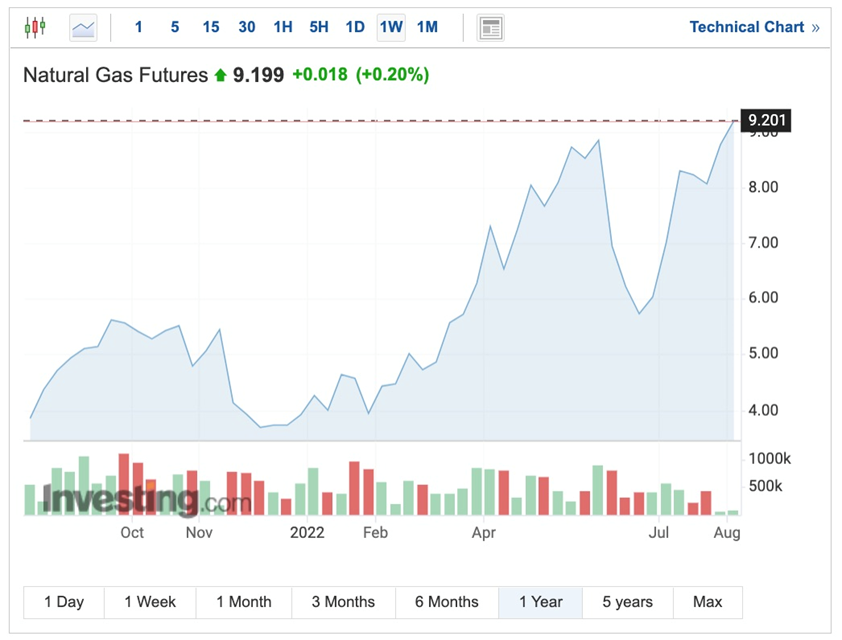
Task: Select the 5 years range tab
Action: coord(627,602)
